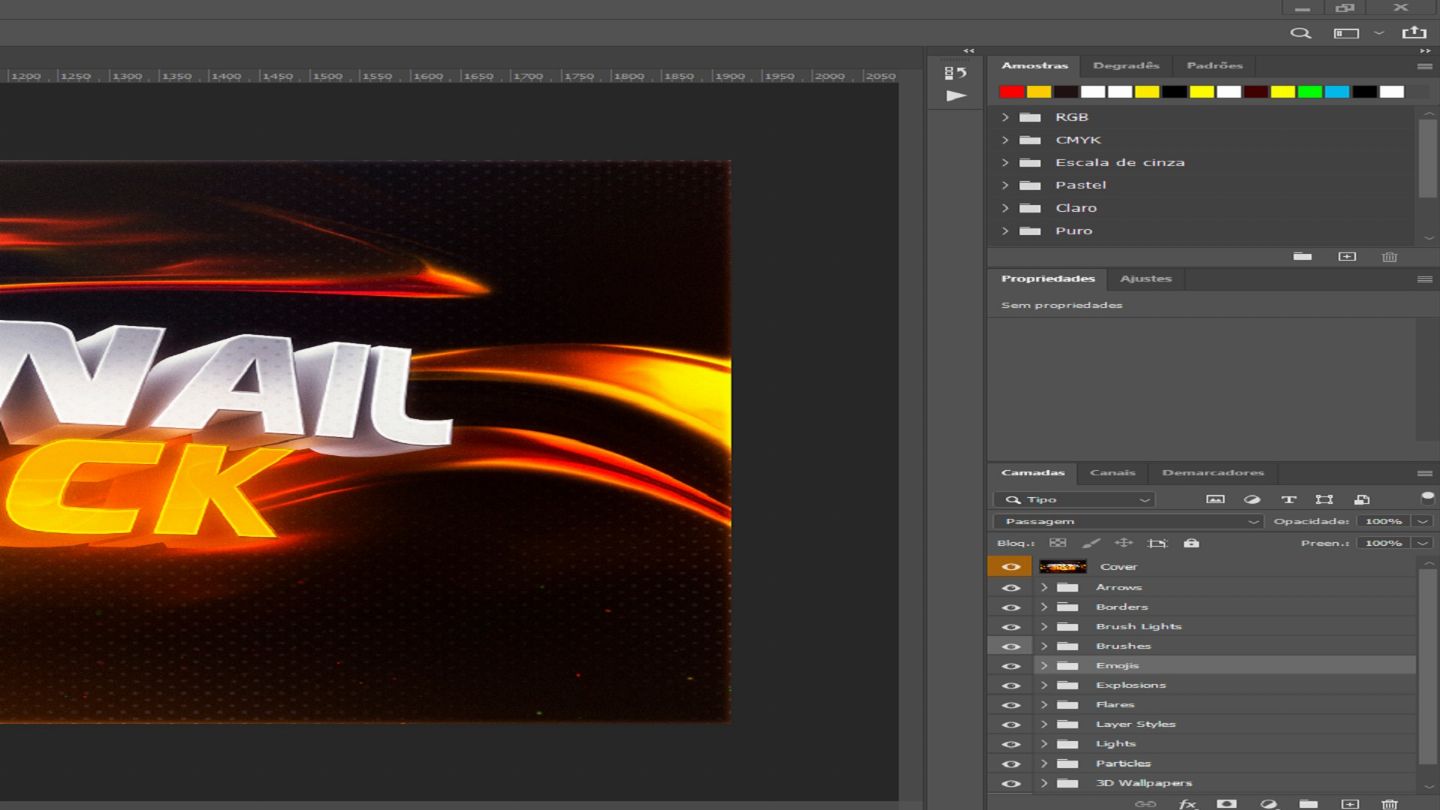This screenshot has height=810, width=1440.
Task: Switch to the Degradês tab
Action: (1126, 66)
